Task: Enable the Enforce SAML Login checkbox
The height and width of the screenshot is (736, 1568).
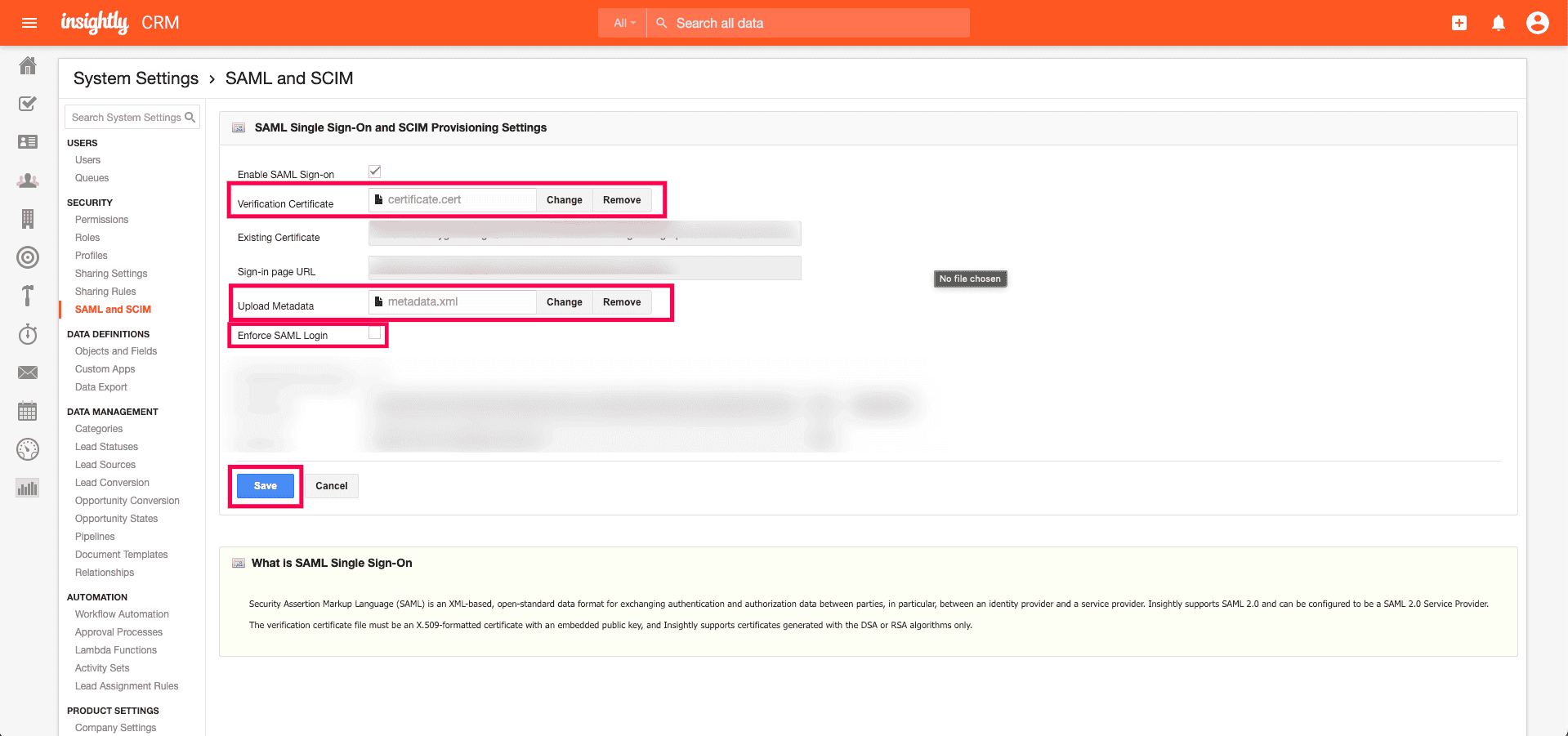Action: [x=374, y=333]
